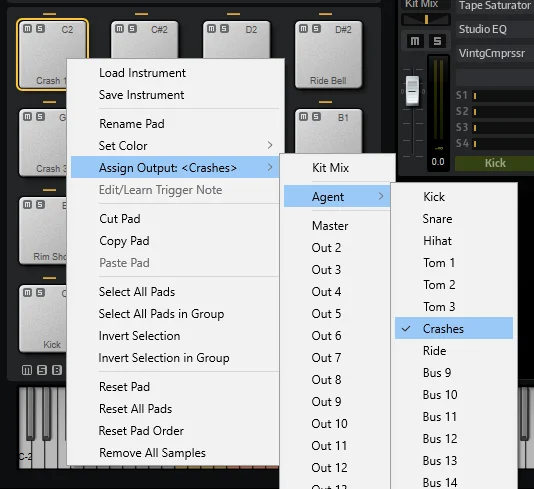Mute the C#2 pad
This screenshot has height=489, width=534.
coord(120,29)
